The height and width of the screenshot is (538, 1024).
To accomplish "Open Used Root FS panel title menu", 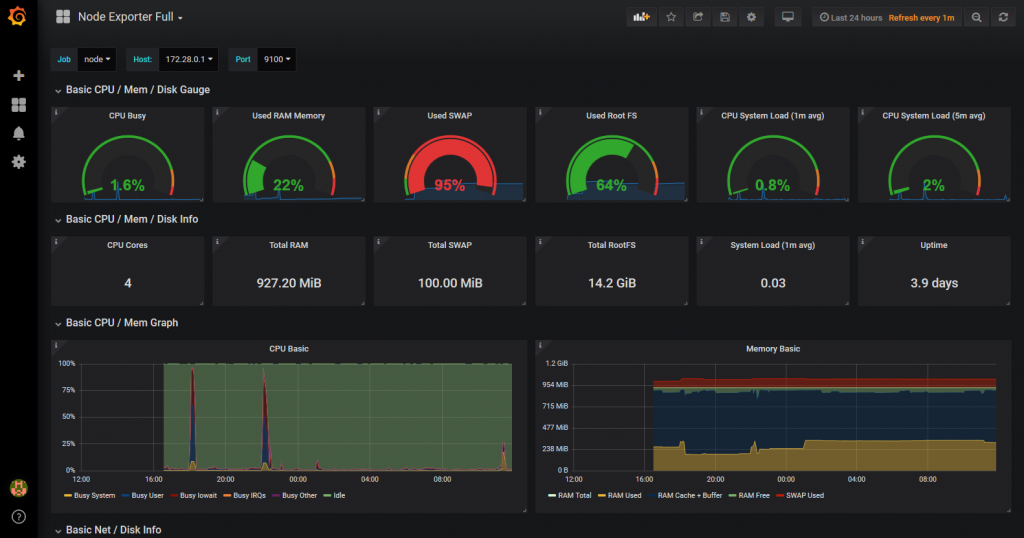I will click(x=611, y=116).
